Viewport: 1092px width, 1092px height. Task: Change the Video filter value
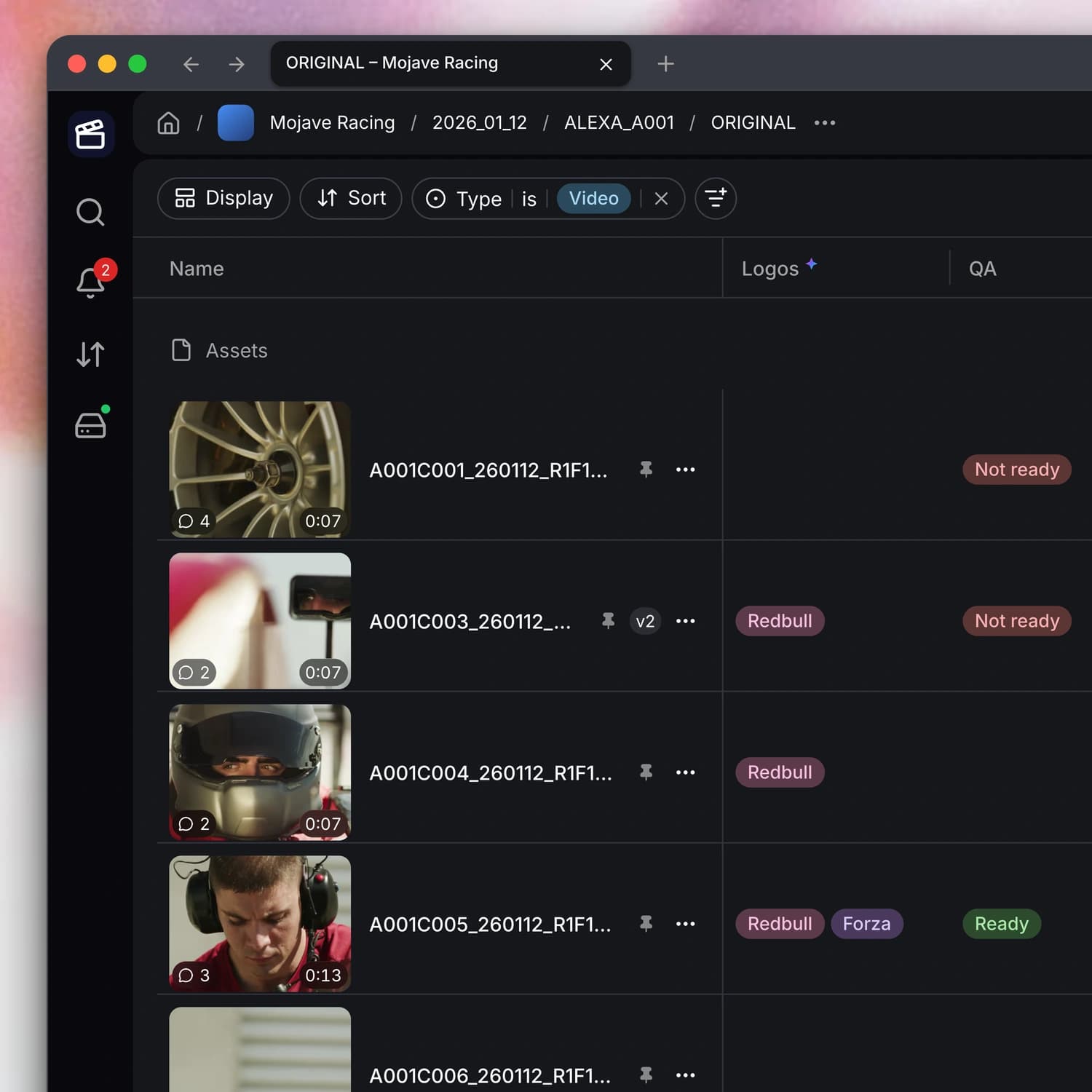pos(593,198)
